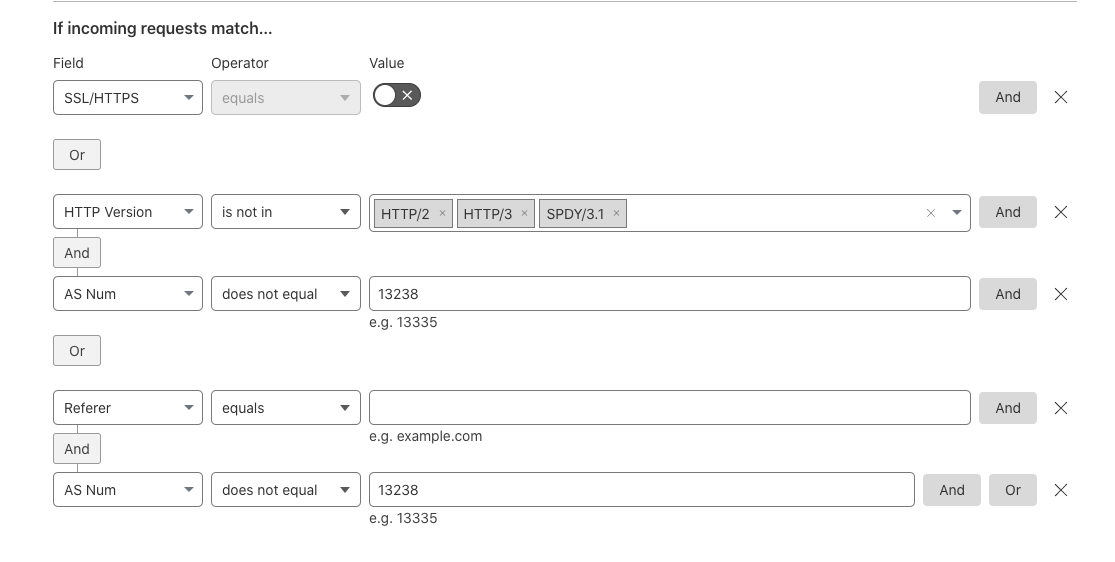Screen dimensions: 1115x562
Task: Remove the HTTP/3 tag from values
Action: point(525,213)
